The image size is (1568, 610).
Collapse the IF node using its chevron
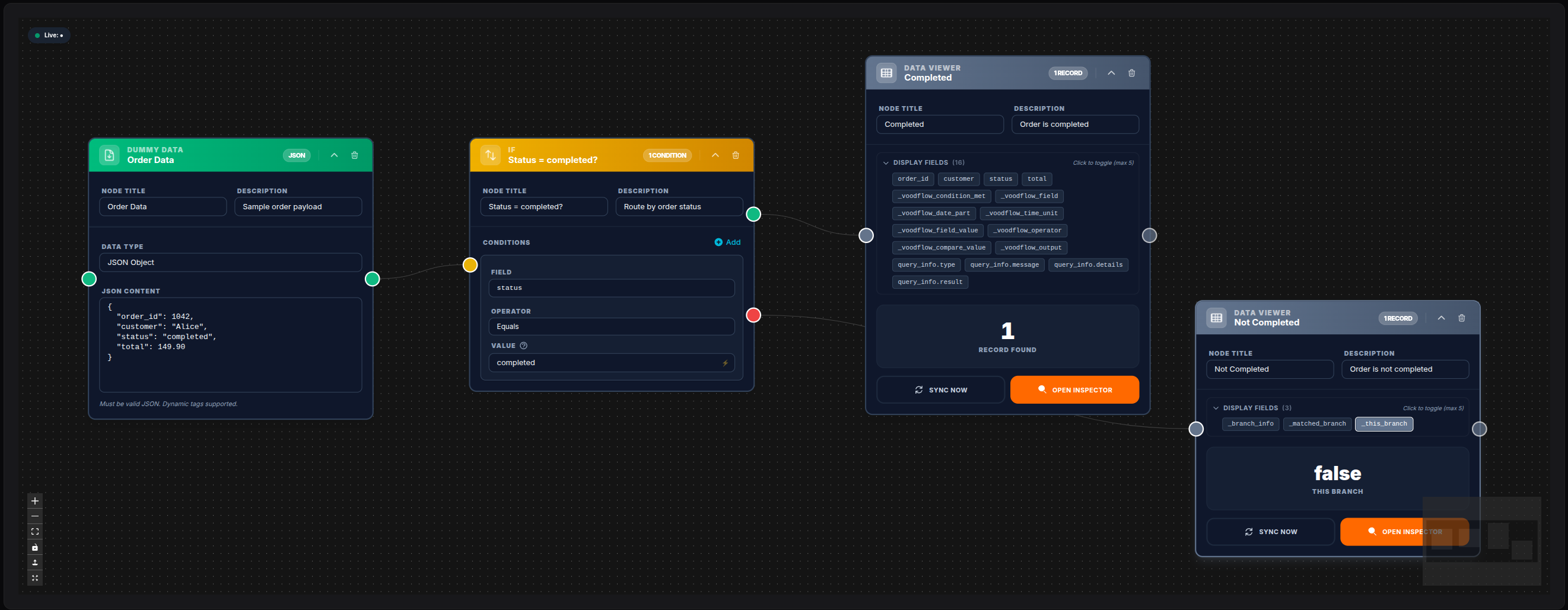[x=716, y=155]
